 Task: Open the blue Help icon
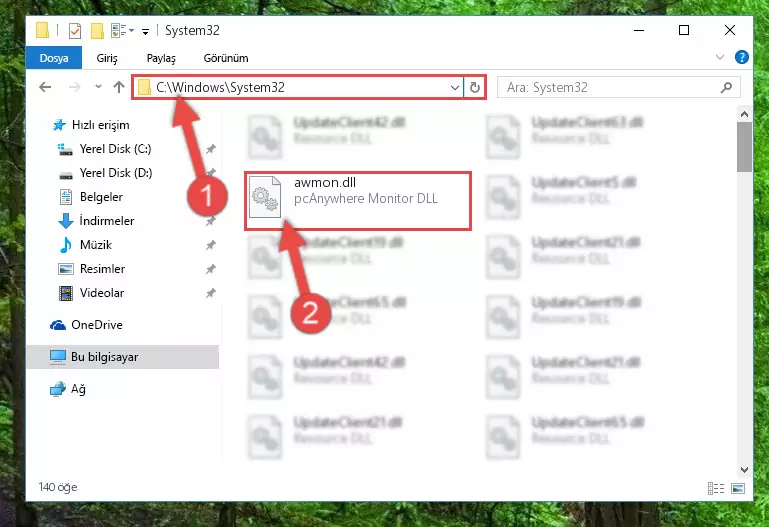click(742, 57)
